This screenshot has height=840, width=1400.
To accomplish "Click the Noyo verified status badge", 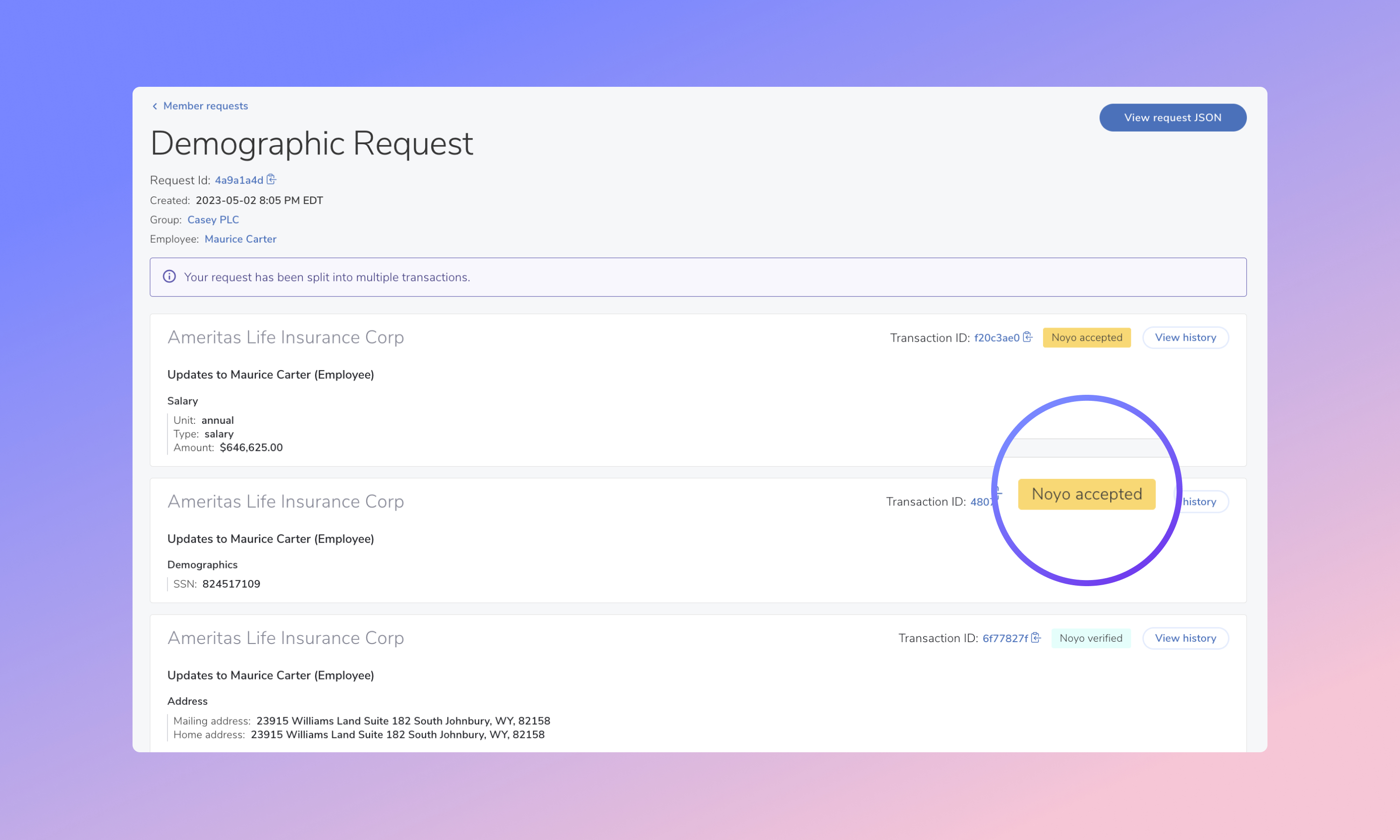I will click(x=1091, y=638).
